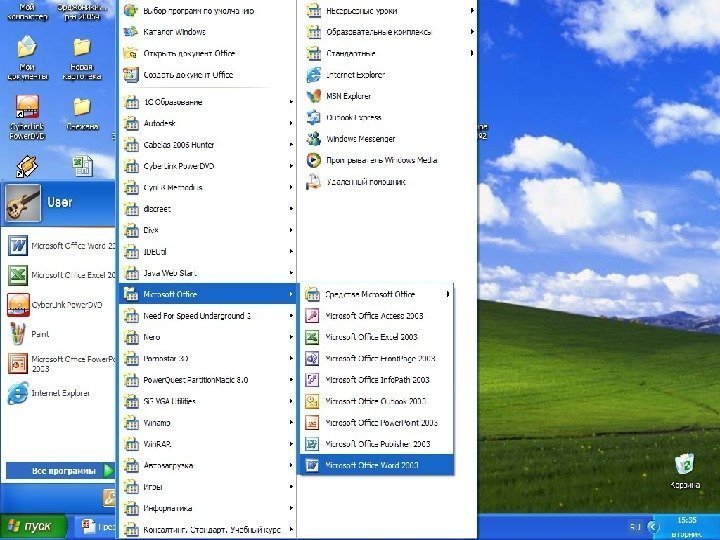Expand the Образовательные комплексы group arrow

pos(472,32)
